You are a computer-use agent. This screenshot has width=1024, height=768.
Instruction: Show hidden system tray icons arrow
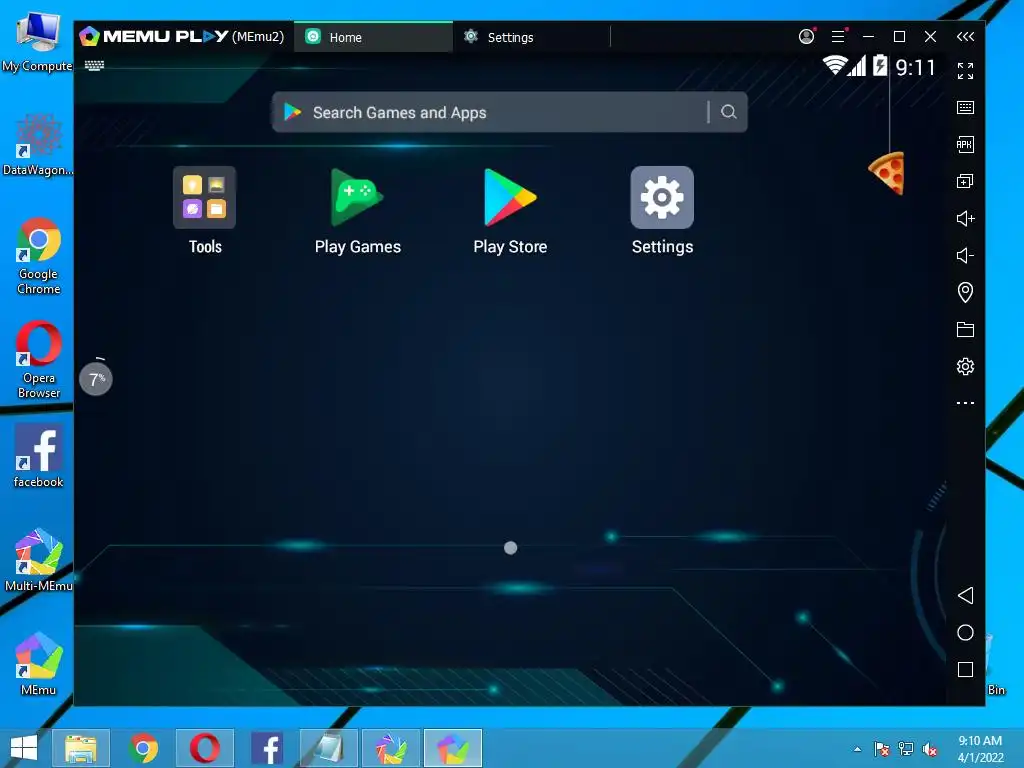[x=857, y=749]
